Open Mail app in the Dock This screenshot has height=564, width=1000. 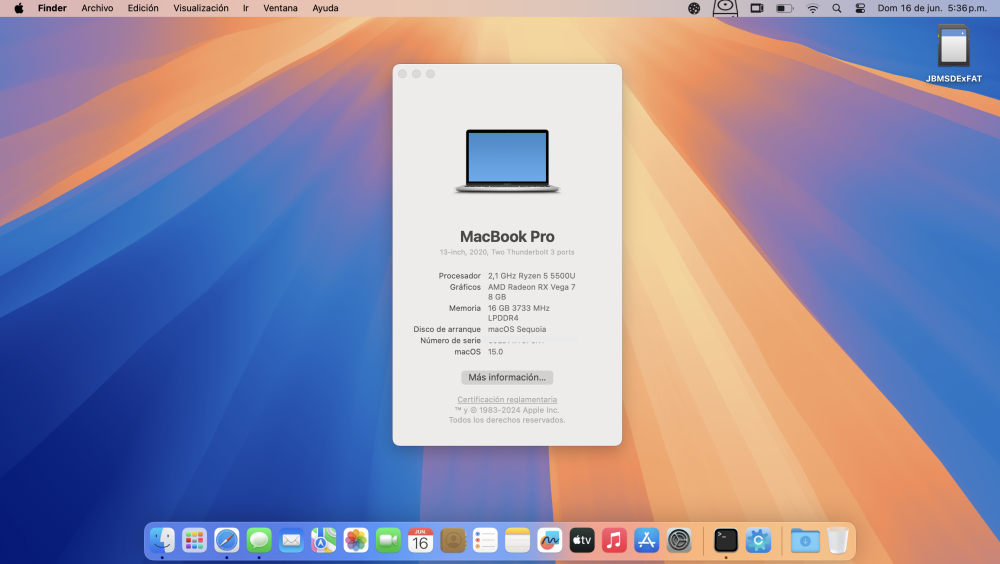pyautogui.click(x=291, y=540)
